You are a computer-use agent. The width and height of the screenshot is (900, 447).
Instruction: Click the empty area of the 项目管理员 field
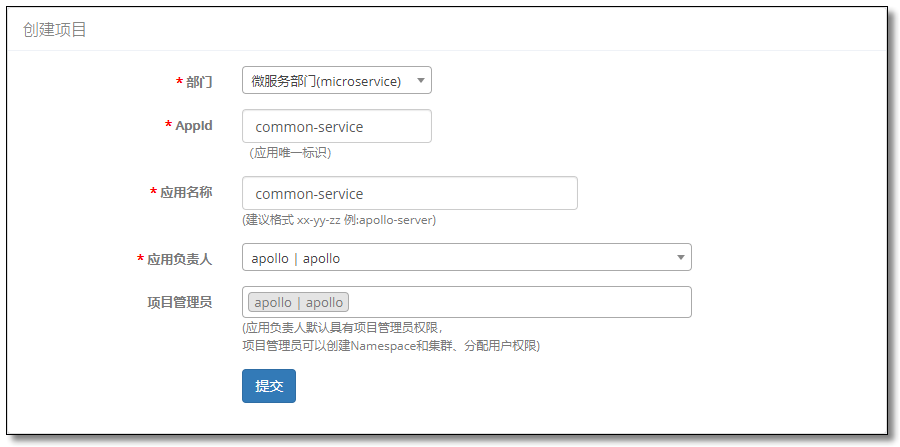[517, 302]
